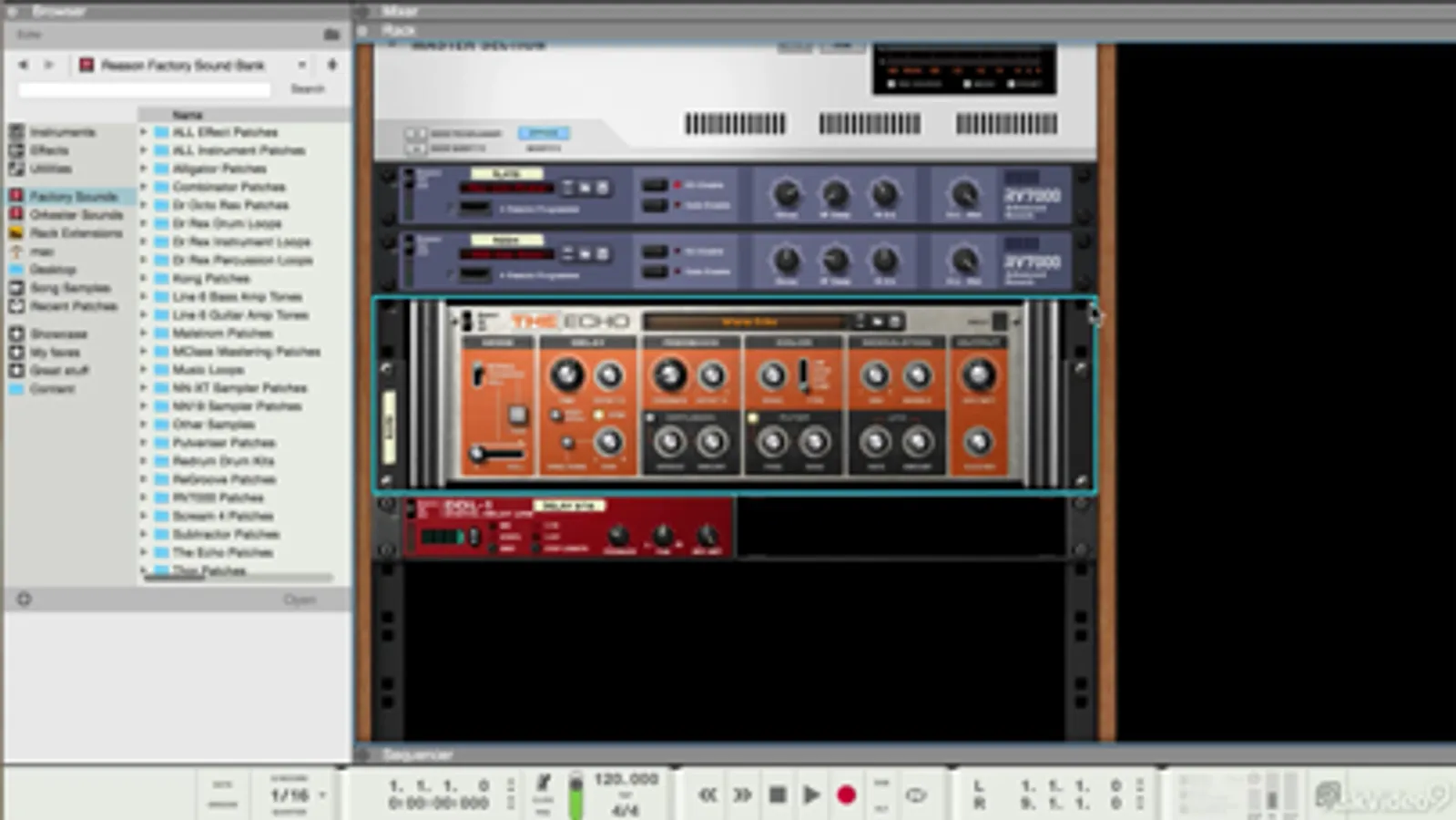The image size is (1456, 820).
Task: Click the Mixer panel header
Action: click(x=905, y=11)
